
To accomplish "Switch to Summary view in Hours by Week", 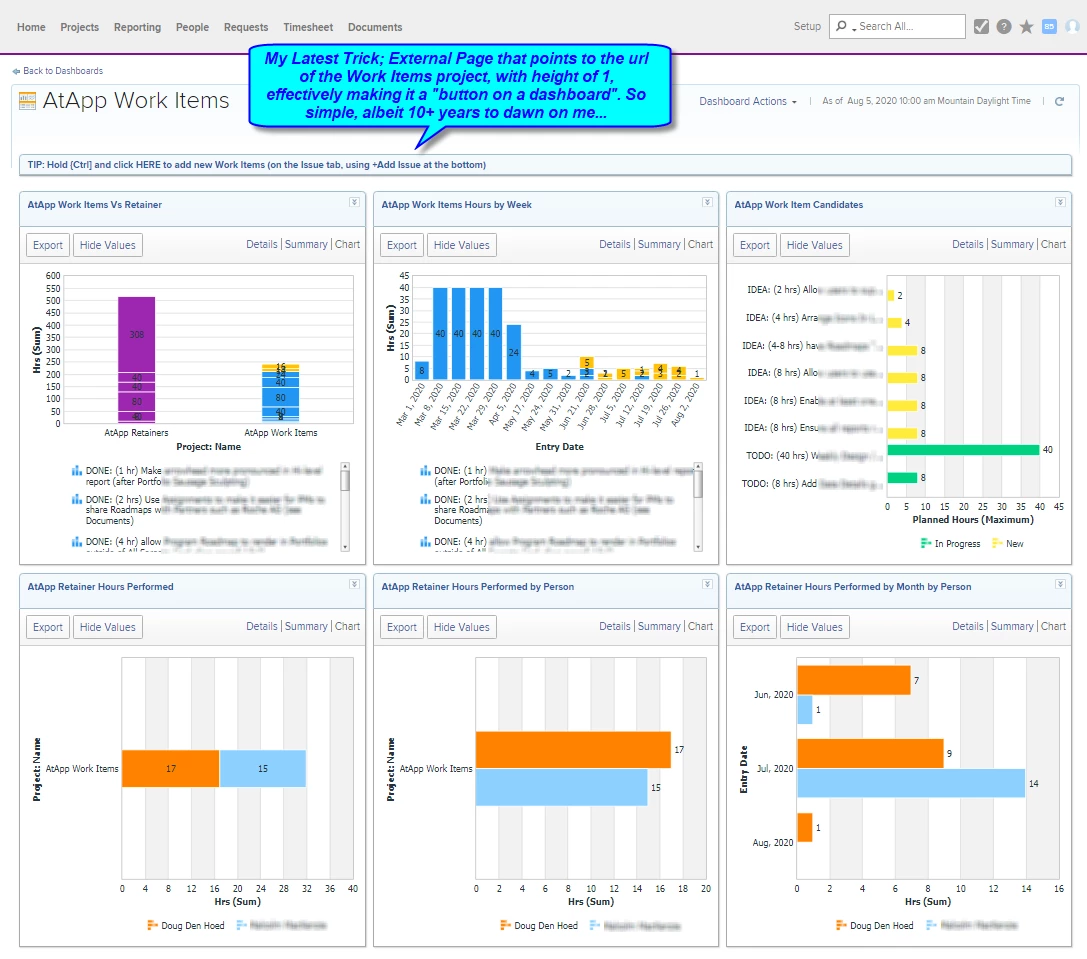I will coord(659,244).
